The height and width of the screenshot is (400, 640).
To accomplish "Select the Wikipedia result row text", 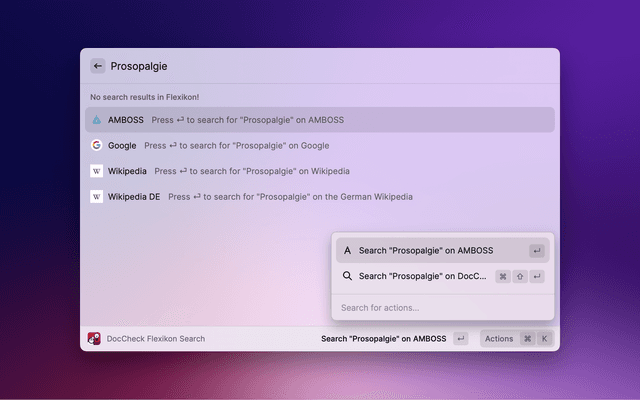I will coord(126,171).
